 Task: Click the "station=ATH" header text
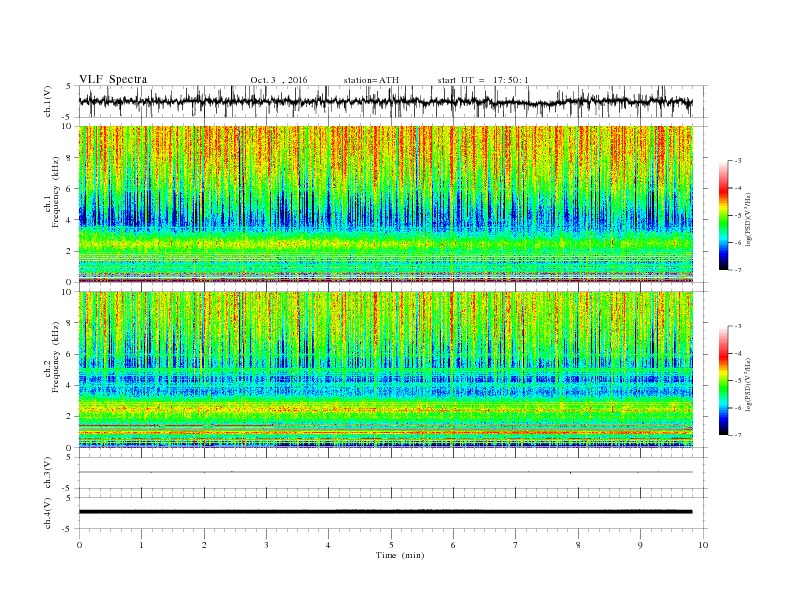[x=371, y=80]
